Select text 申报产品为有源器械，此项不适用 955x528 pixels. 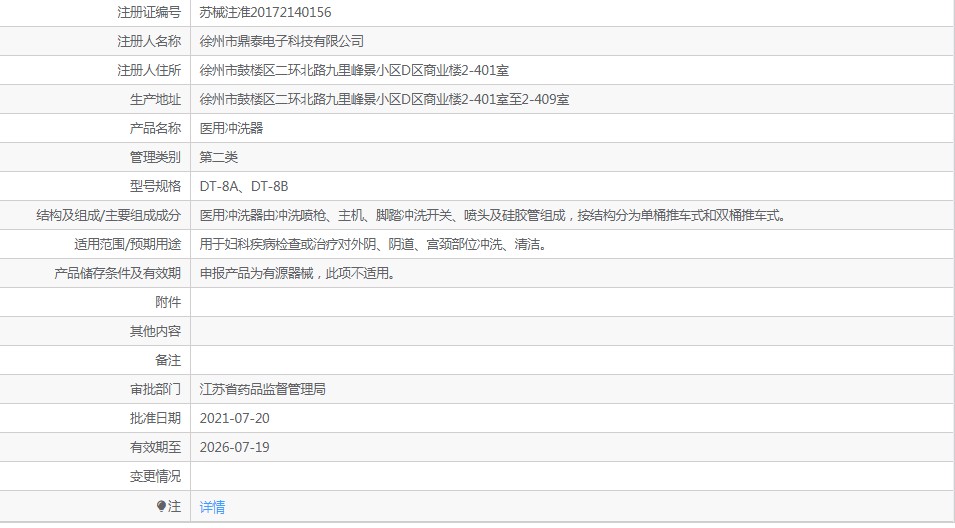tap(297, 273)
